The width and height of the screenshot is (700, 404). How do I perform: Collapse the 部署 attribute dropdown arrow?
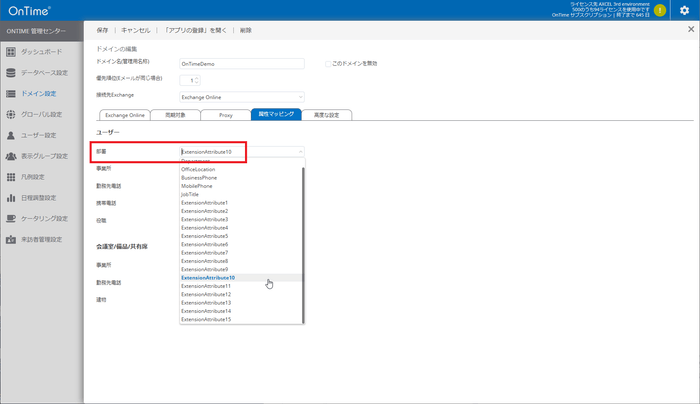click(x=300, y=151)
